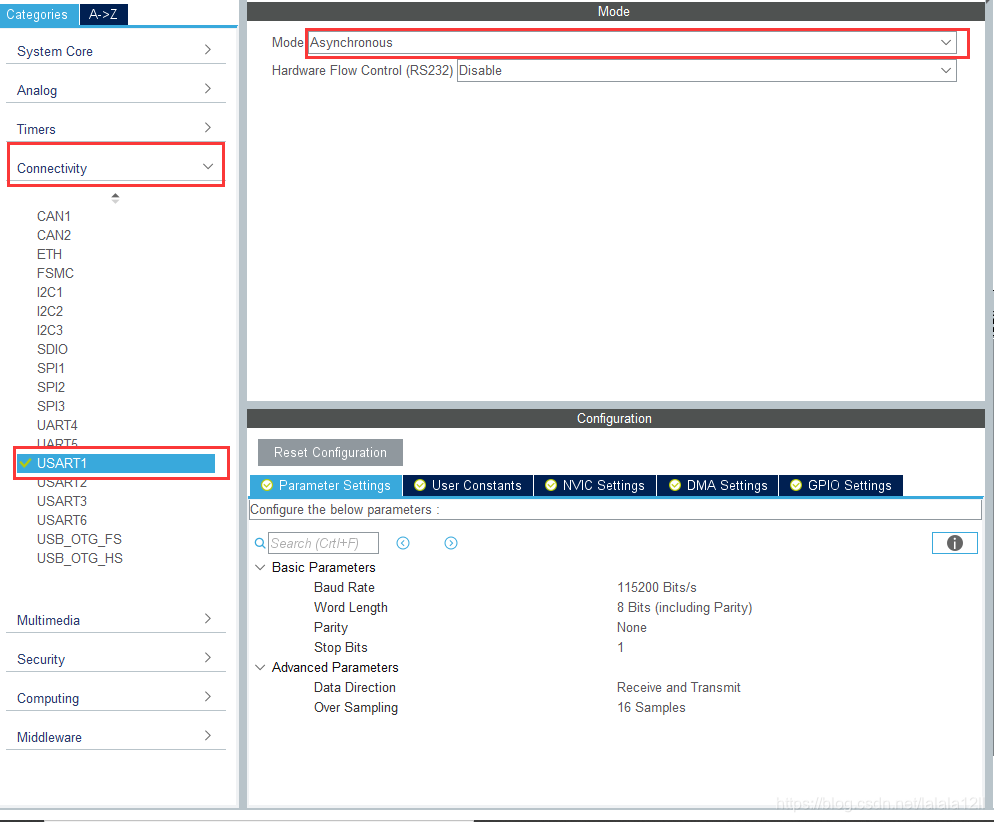Collapse the Basic Parameters group

pos(260,567)
